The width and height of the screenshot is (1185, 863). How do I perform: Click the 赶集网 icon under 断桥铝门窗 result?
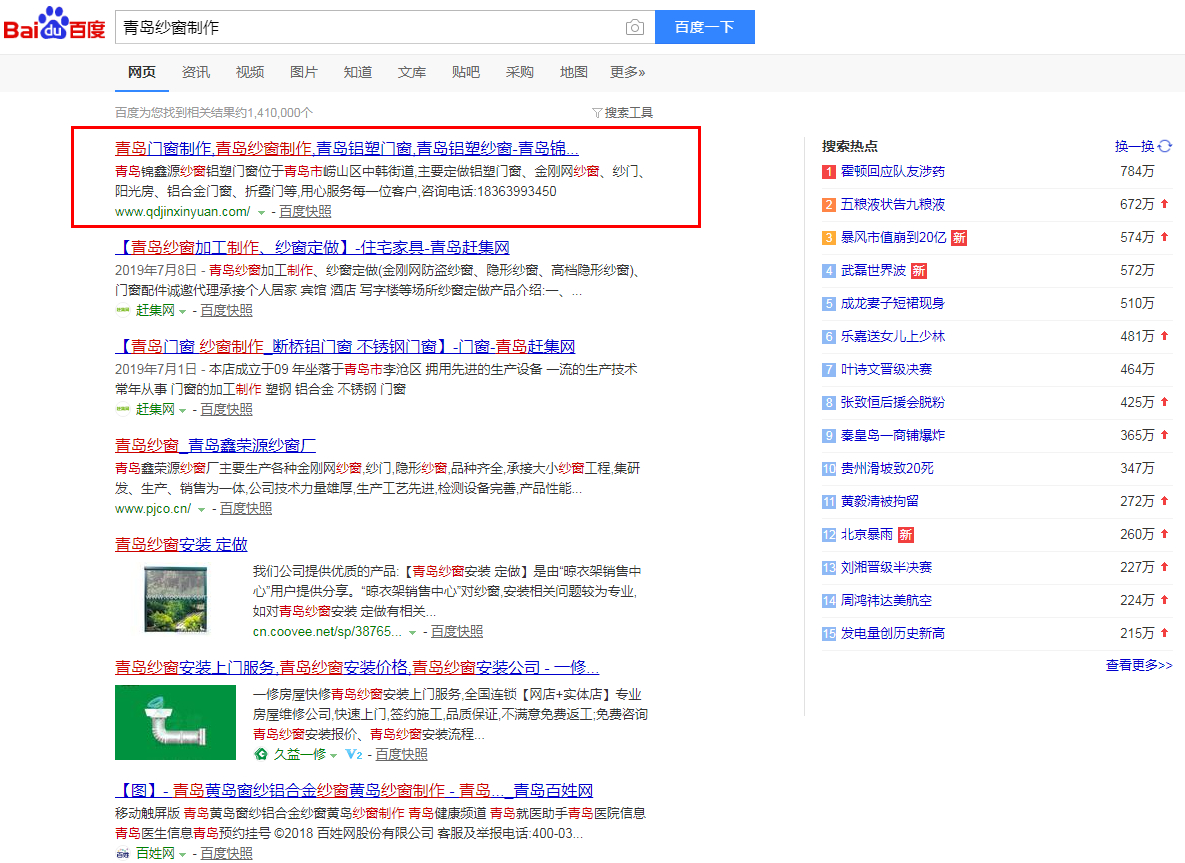tap(122, 409)
